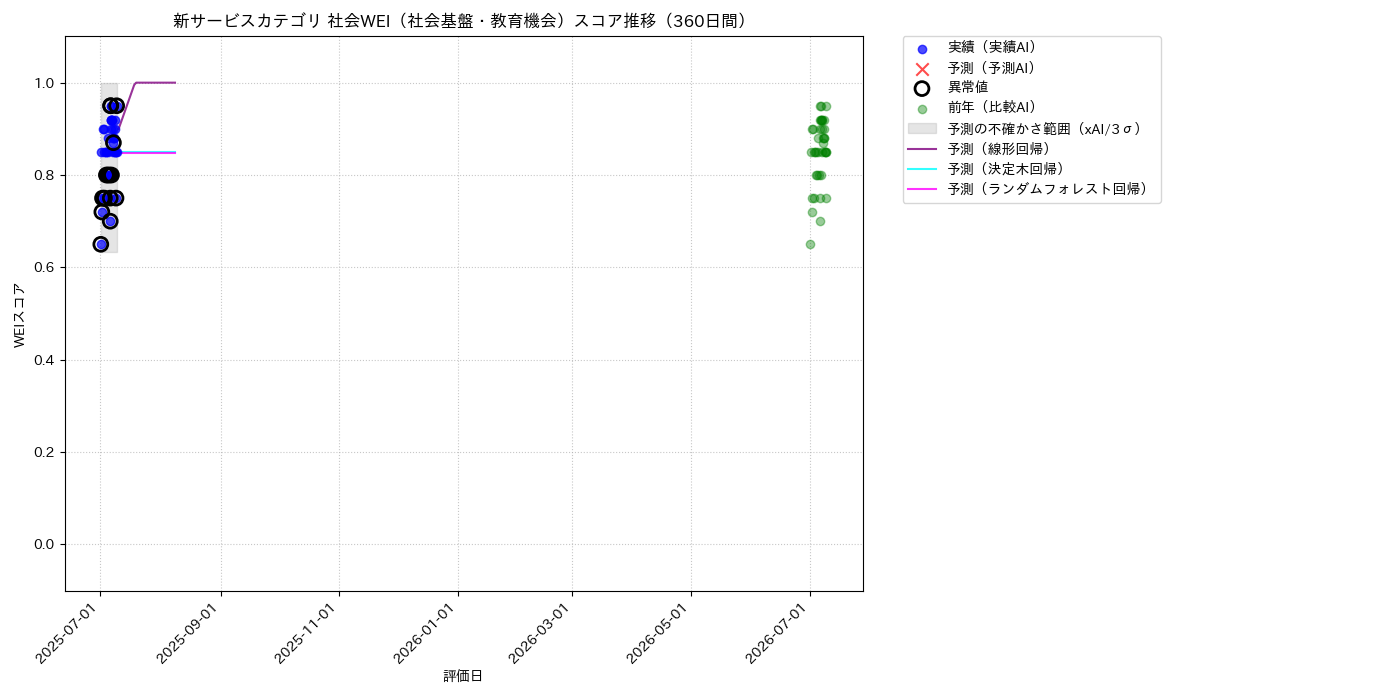Click the gray uncertainty swatch in the legend
Screen dimensions: 1400x700
coord(922,128)
